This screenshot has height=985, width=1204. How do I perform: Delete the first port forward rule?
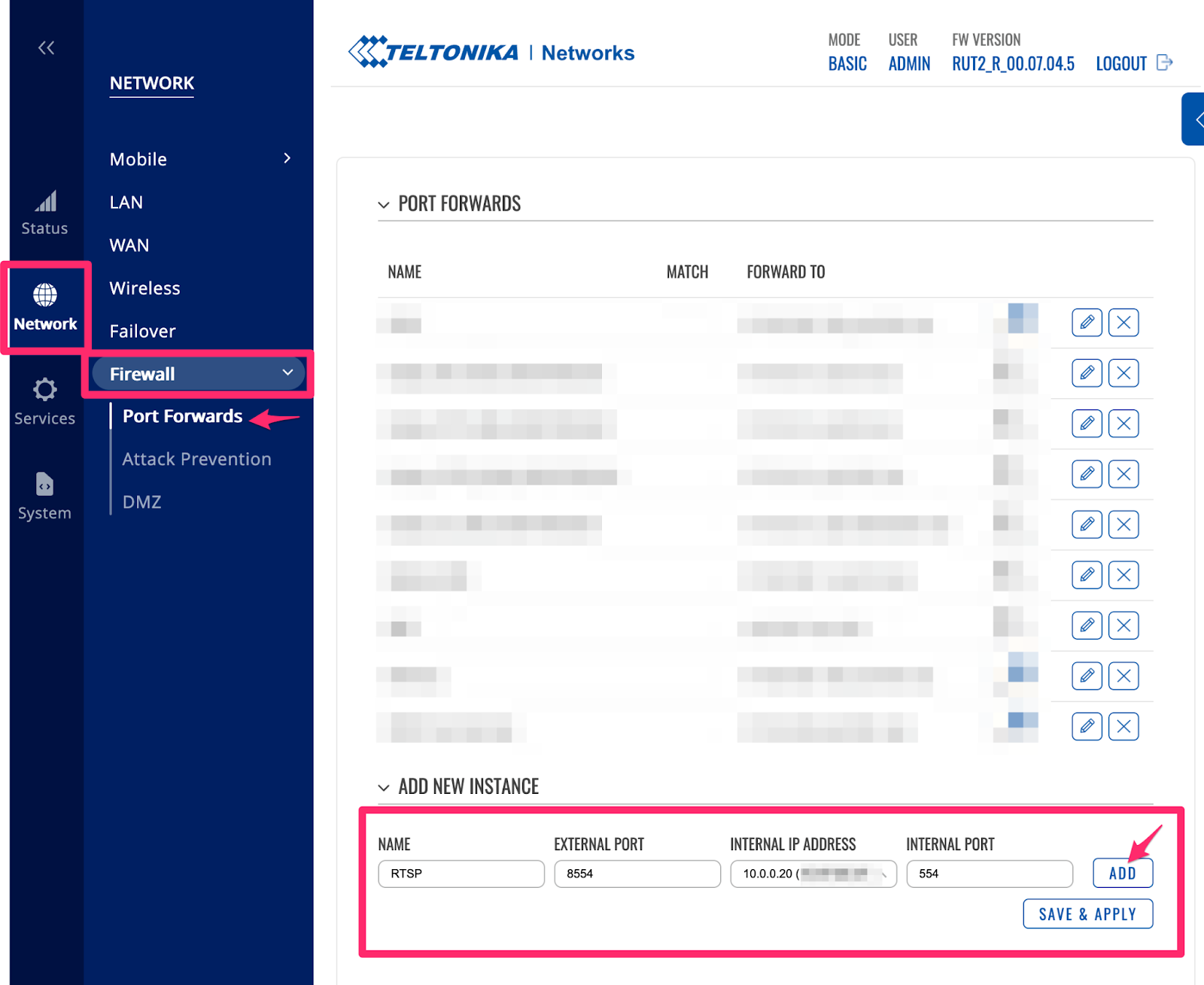[1123, 323]
